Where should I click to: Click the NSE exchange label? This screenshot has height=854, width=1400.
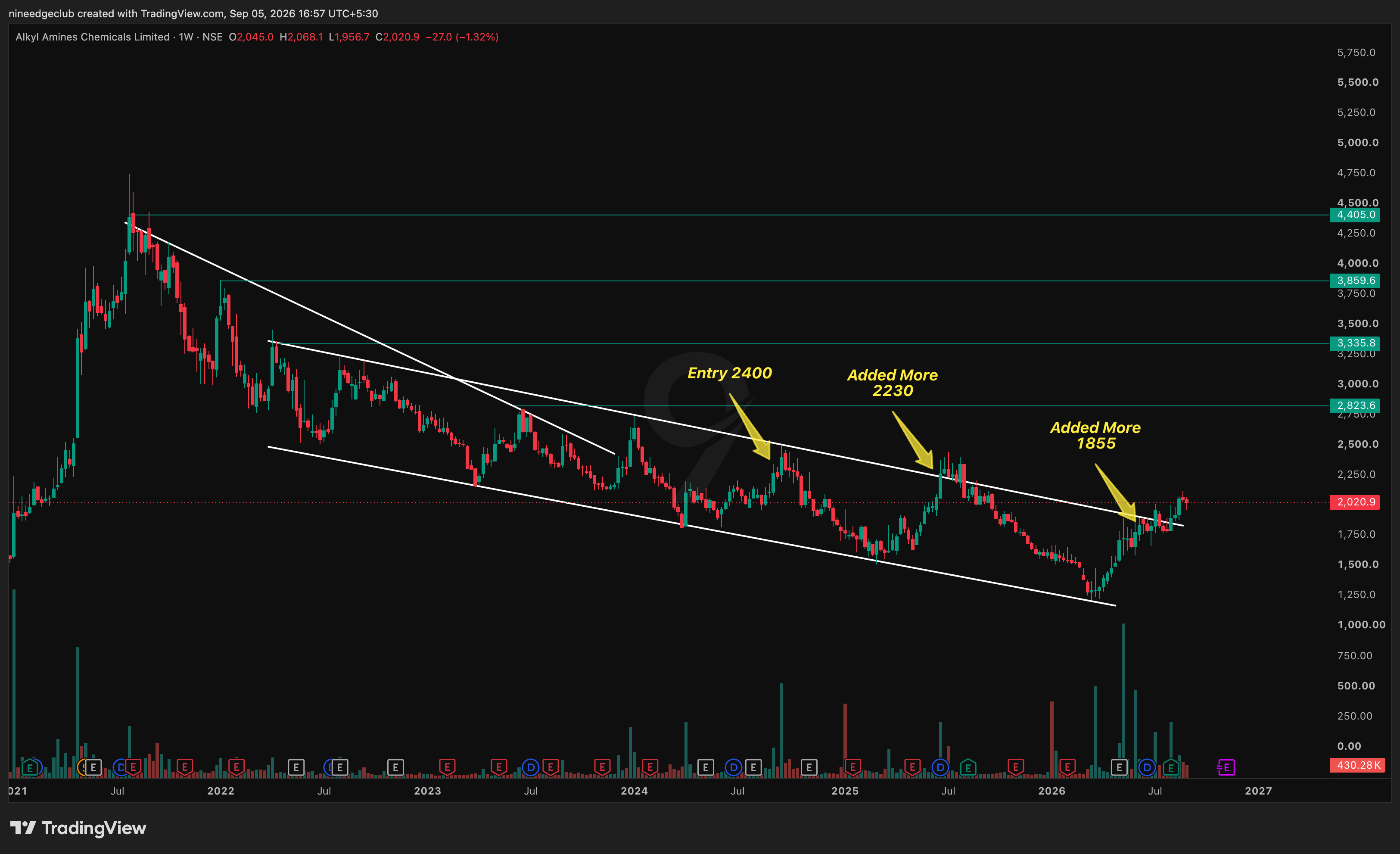(x=212, y=37)
